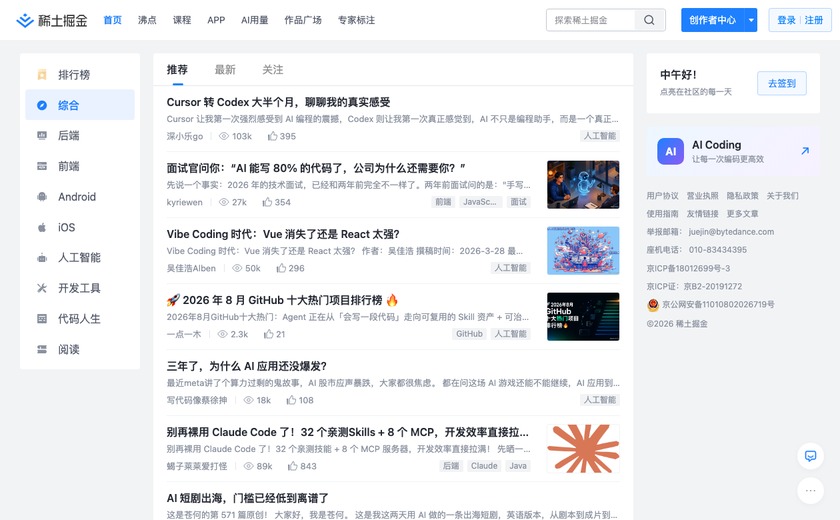
Task: Click the 注册 link
Action: click(x=813, y=20)
